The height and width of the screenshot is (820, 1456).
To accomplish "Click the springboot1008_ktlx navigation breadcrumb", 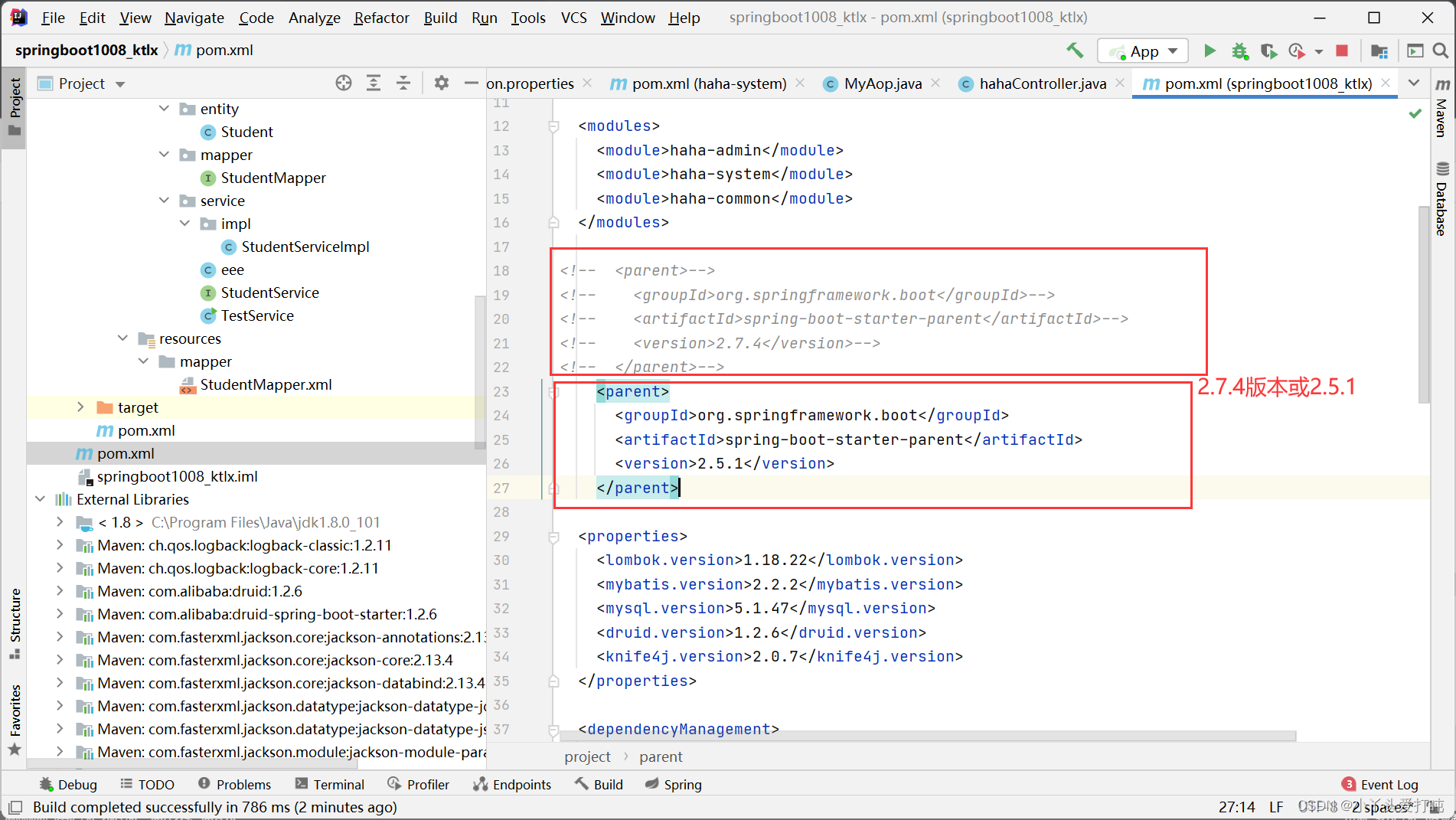I will pos(87,50).
